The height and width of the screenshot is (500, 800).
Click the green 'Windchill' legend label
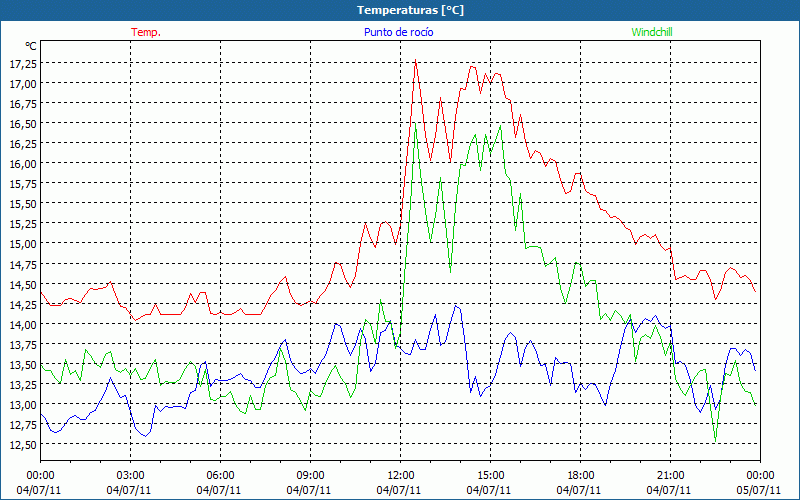tap(652, 32)
